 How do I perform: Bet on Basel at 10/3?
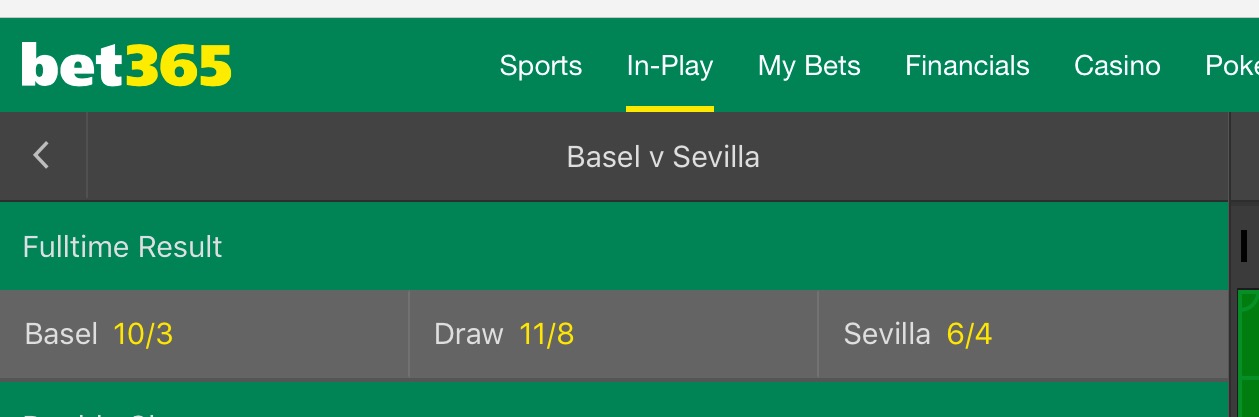(204, 334)
